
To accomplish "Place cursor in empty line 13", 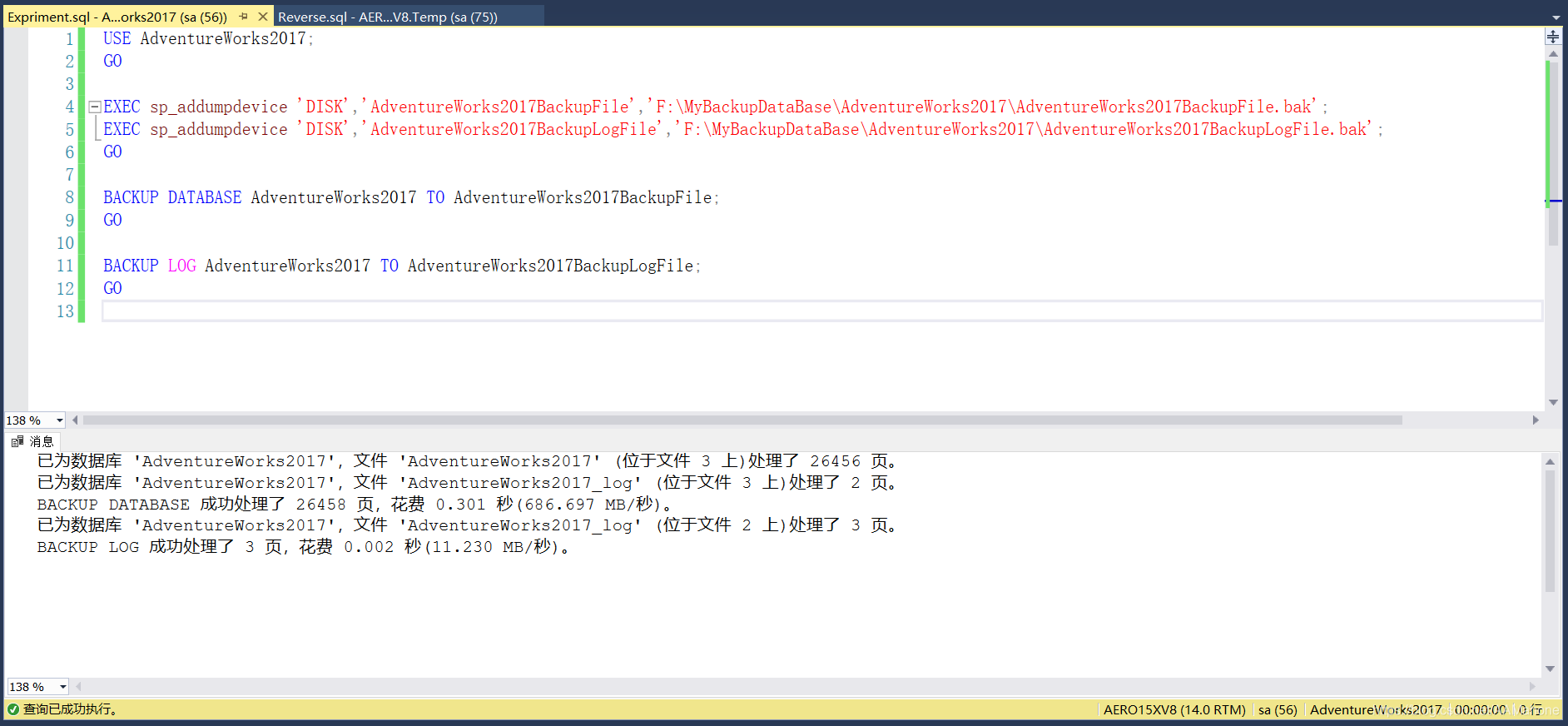I will [x=821, y=311].
